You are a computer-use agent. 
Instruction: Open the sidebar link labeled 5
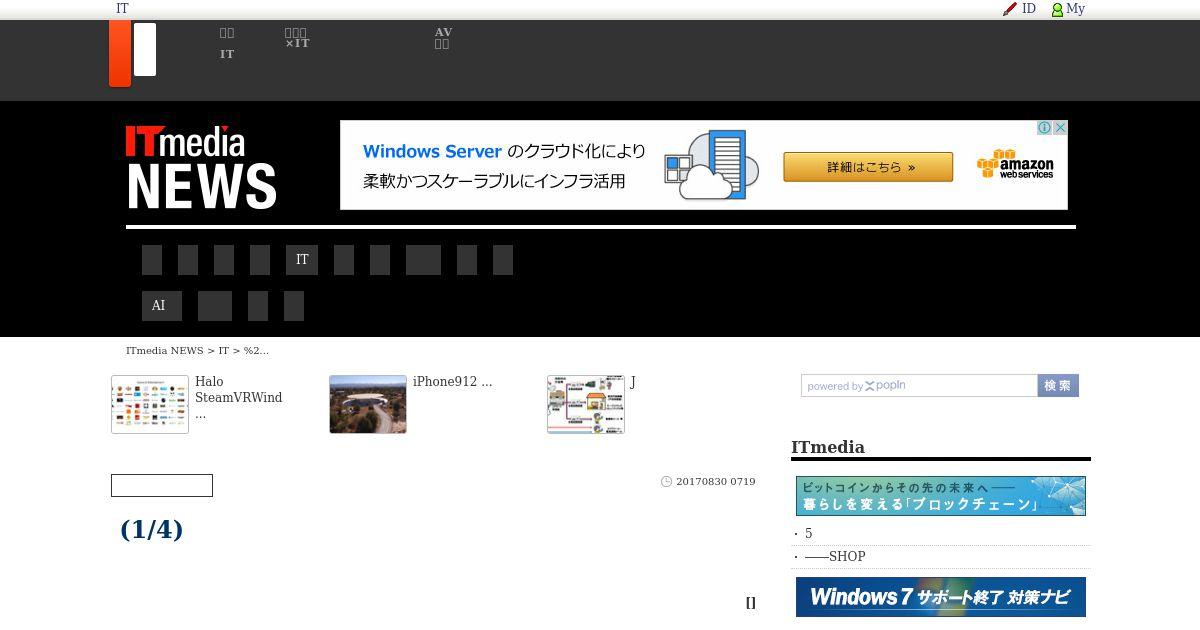[x=809, y=534]
